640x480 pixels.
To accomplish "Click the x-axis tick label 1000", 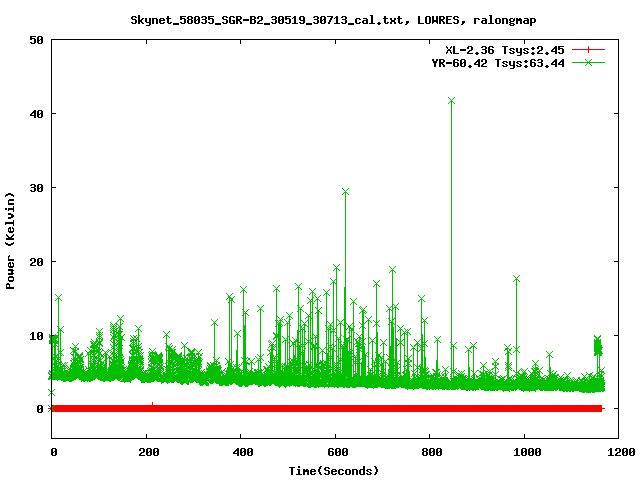I will tap(527, 452).
